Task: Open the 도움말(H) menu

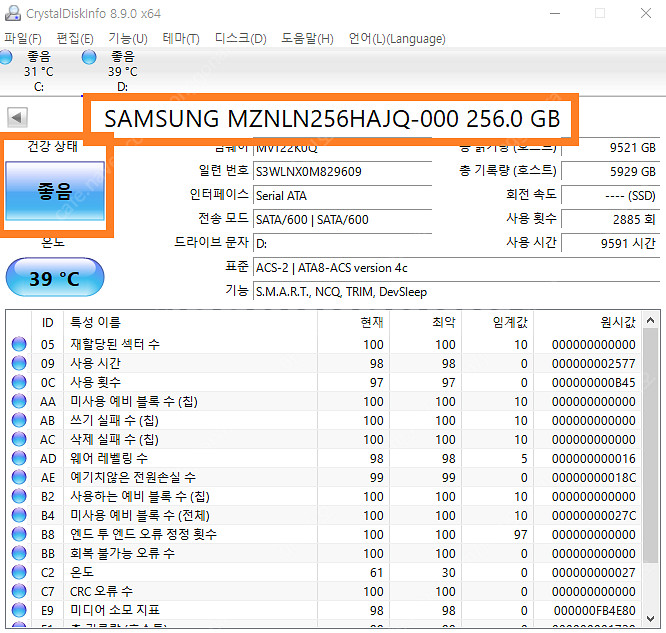Action: point(307,39)
